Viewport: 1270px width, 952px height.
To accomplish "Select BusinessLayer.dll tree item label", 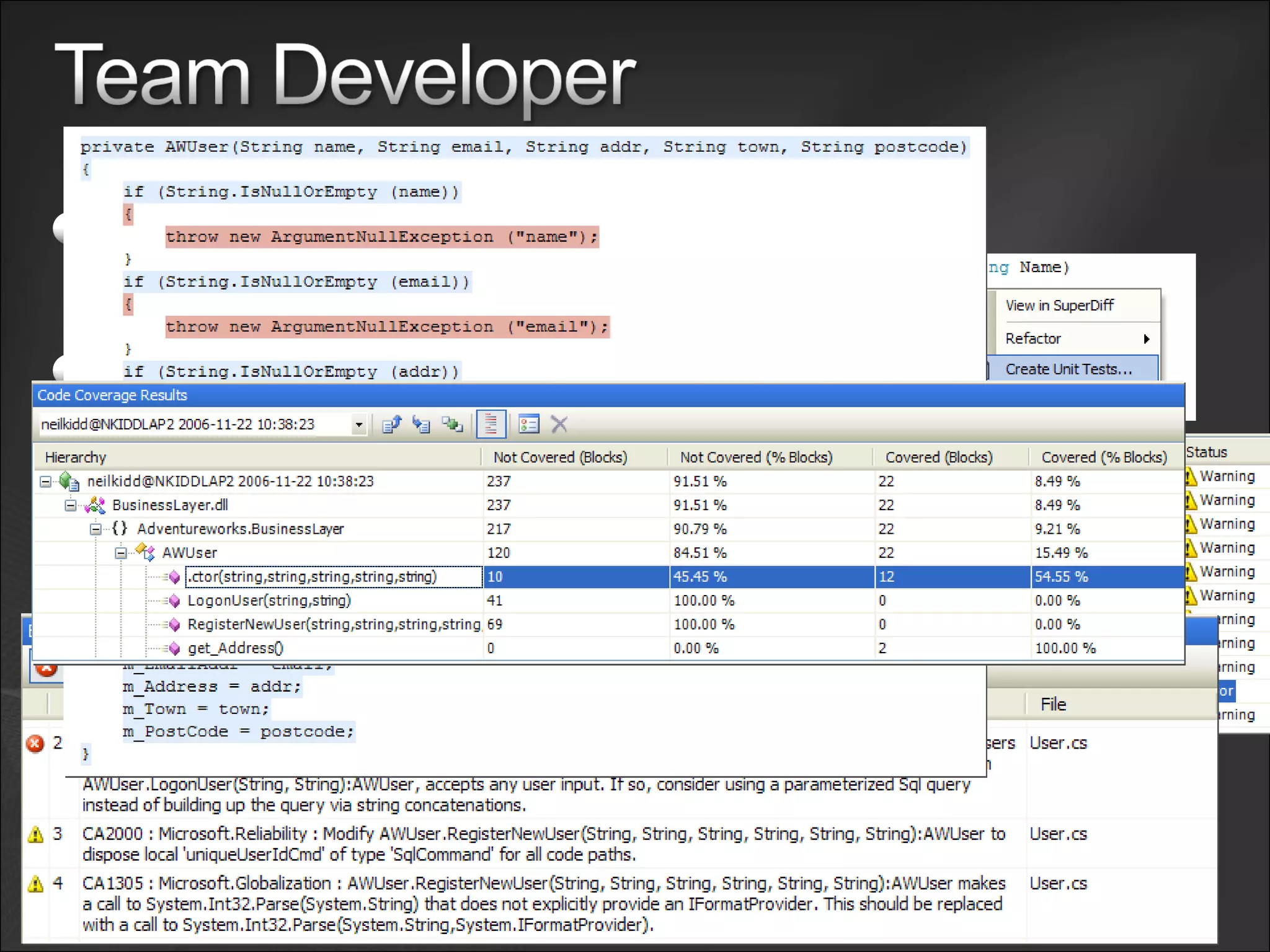I will 170,505.
